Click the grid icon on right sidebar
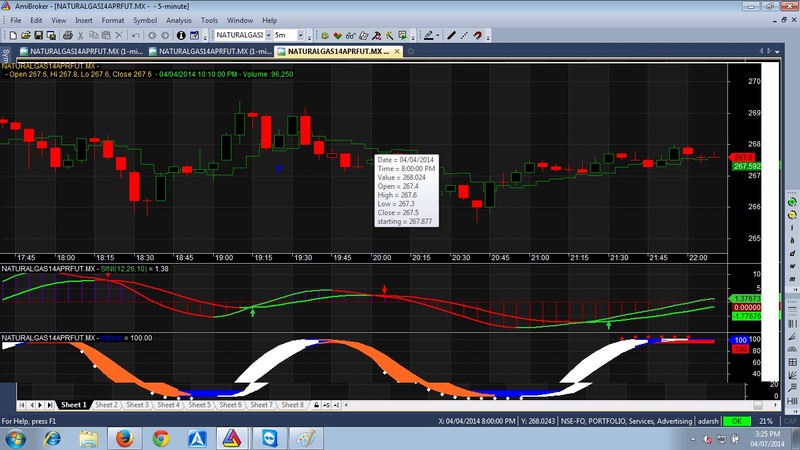 pyautogui.click(x=792, y=362)
